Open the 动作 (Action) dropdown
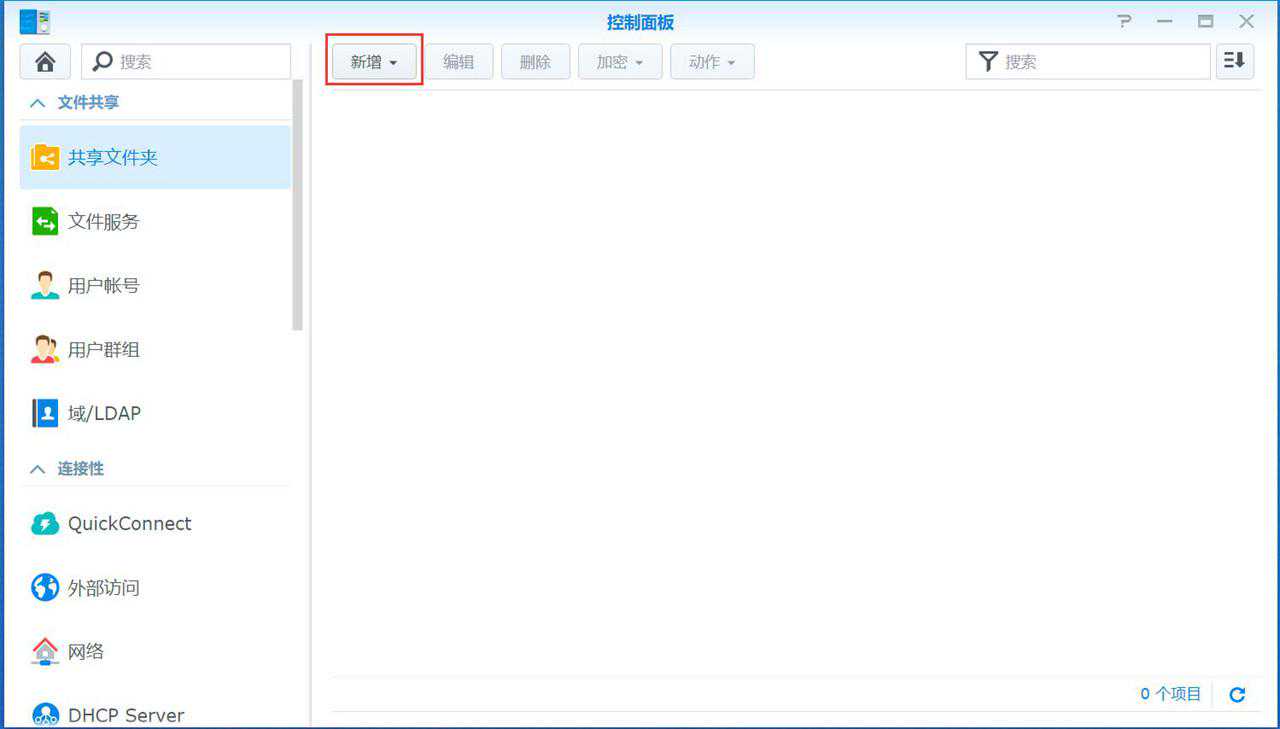 point(712,62)
